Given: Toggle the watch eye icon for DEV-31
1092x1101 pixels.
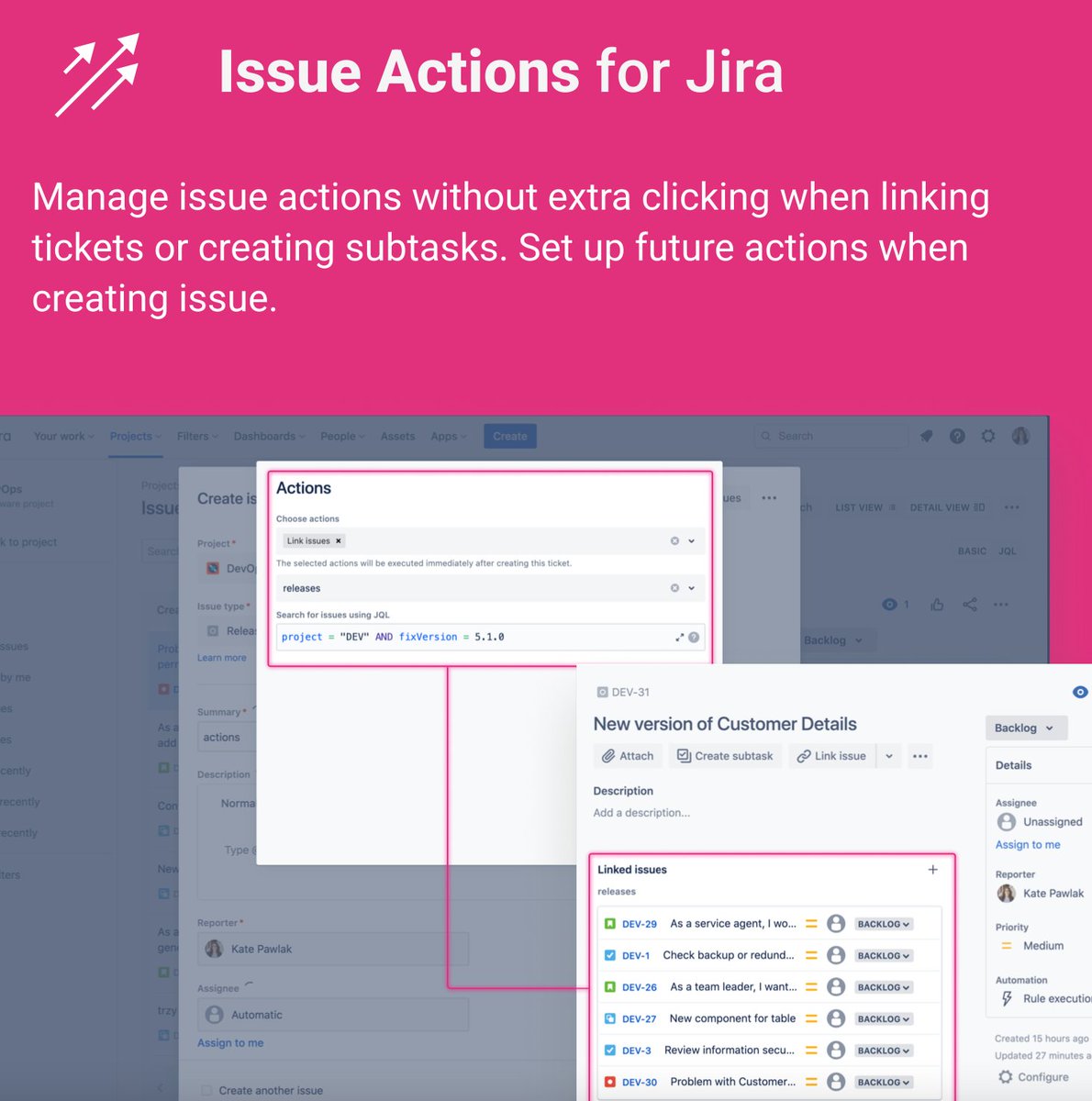Looking at the screenshot, I should tap(1080, 692).
